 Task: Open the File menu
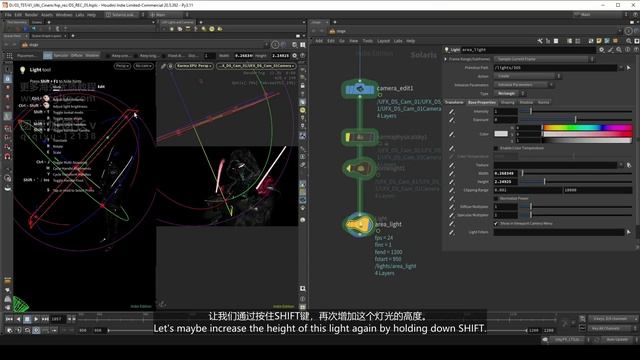pos(8,15)
